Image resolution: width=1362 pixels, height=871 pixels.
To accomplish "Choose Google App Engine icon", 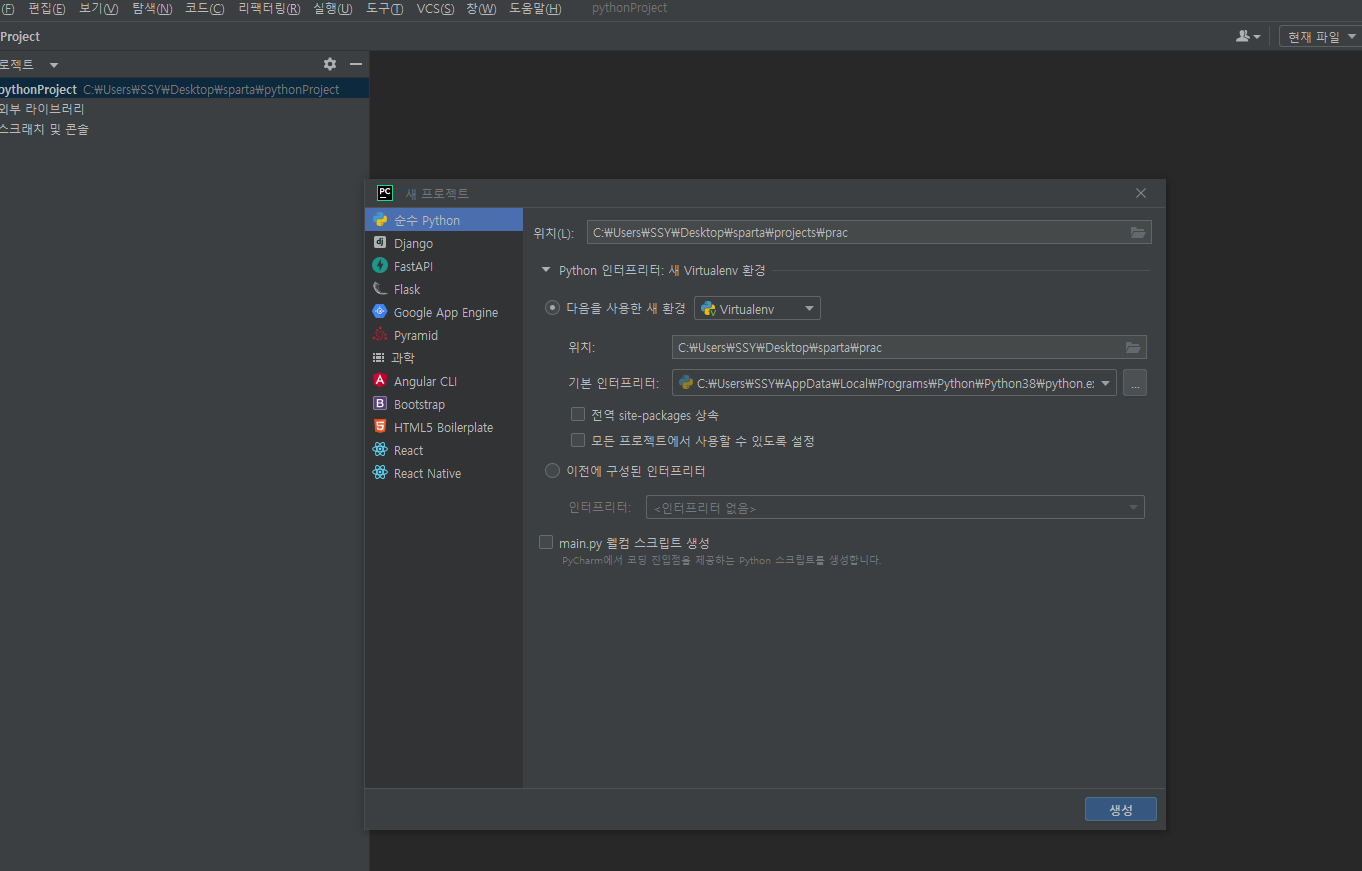I will pos(380,312).
